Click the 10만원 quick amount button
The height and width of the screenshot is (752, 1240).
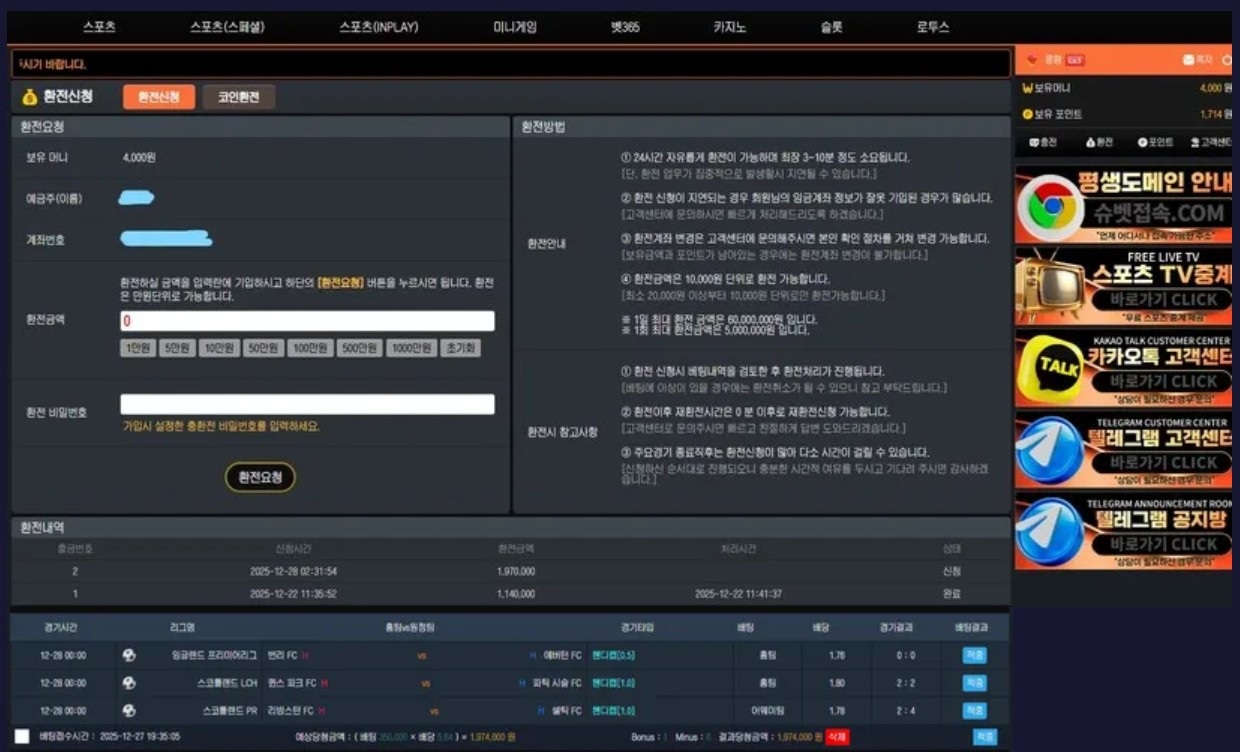(x=218, y=348)
